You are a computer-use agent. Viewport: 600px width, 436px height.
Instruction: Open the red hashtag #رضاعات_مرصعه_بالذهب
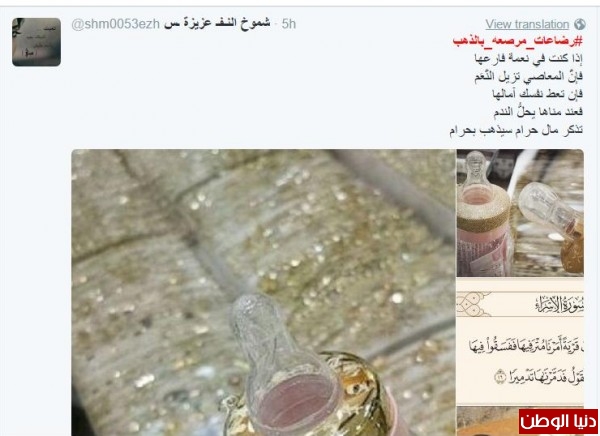point(518,41)
